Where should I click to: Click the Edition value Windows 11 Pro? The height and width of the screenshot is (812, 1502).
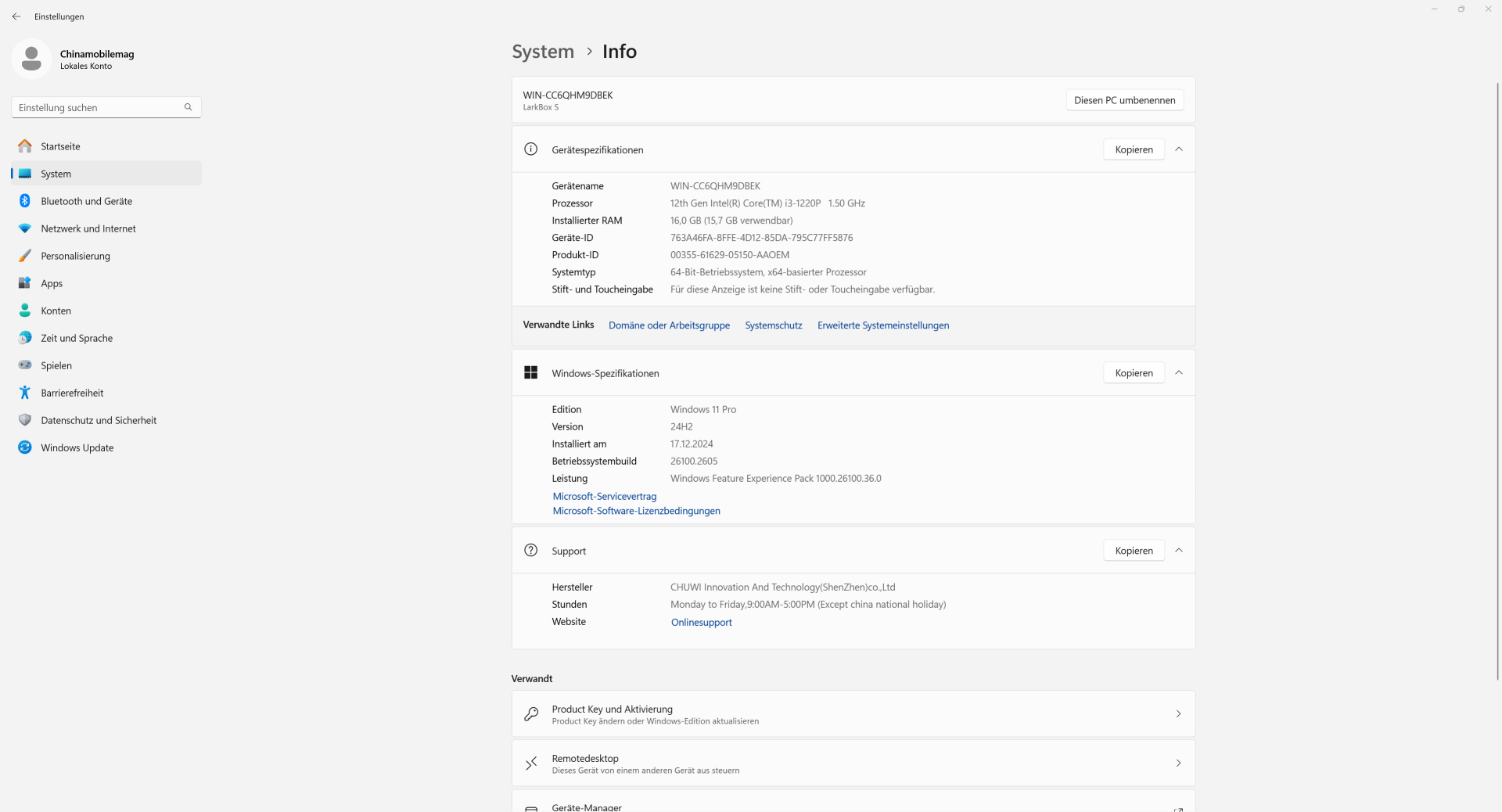[x=703, y=410]
